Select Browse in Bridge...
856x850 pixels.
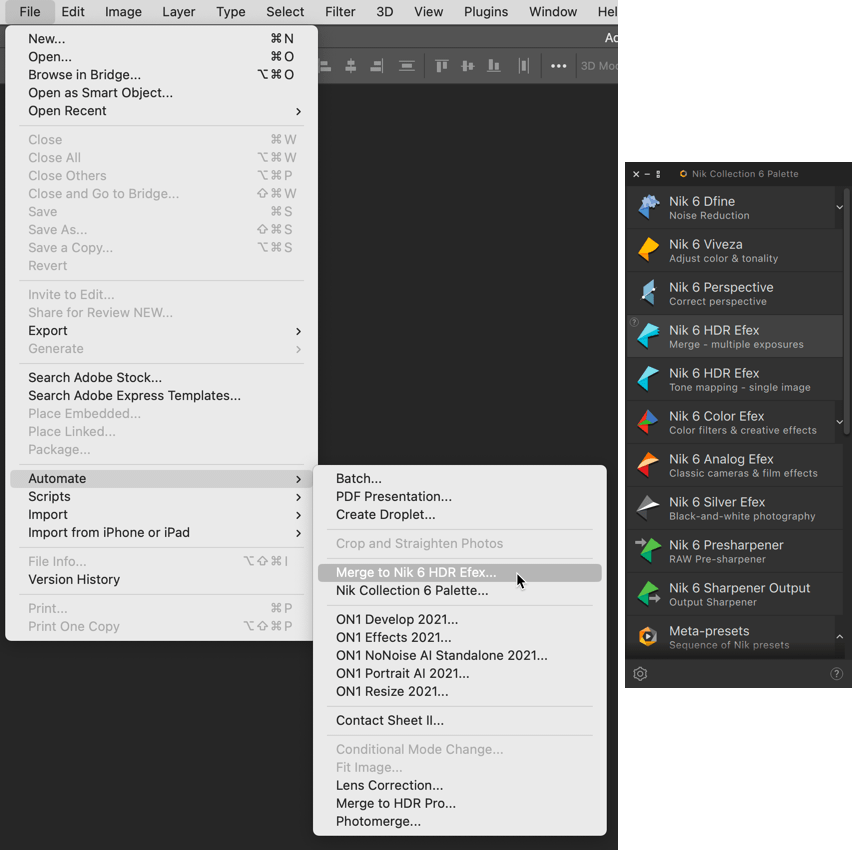tap(162, 75)
